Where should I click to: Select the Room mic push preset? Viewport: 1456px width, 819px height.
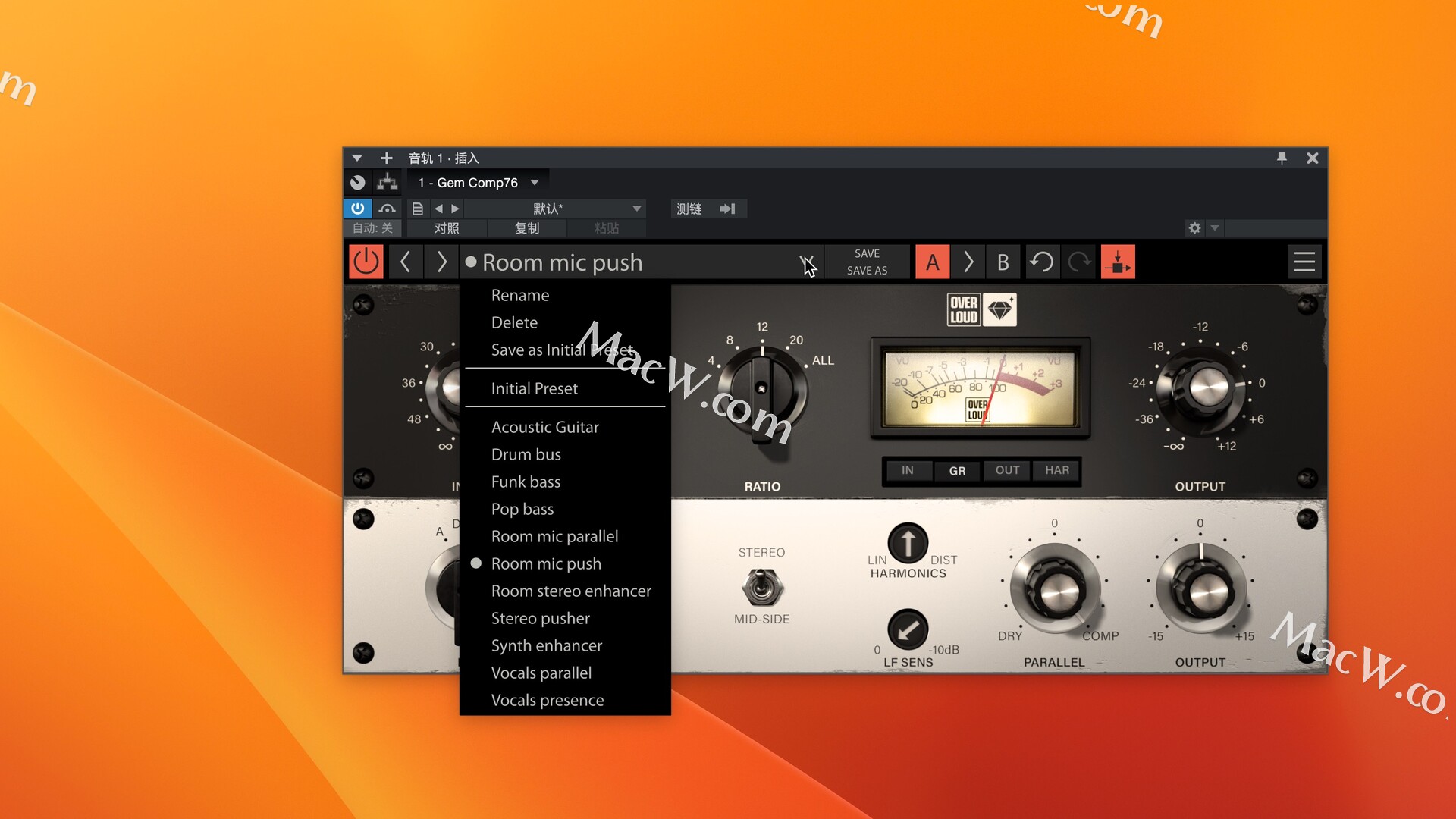point(565,563)
